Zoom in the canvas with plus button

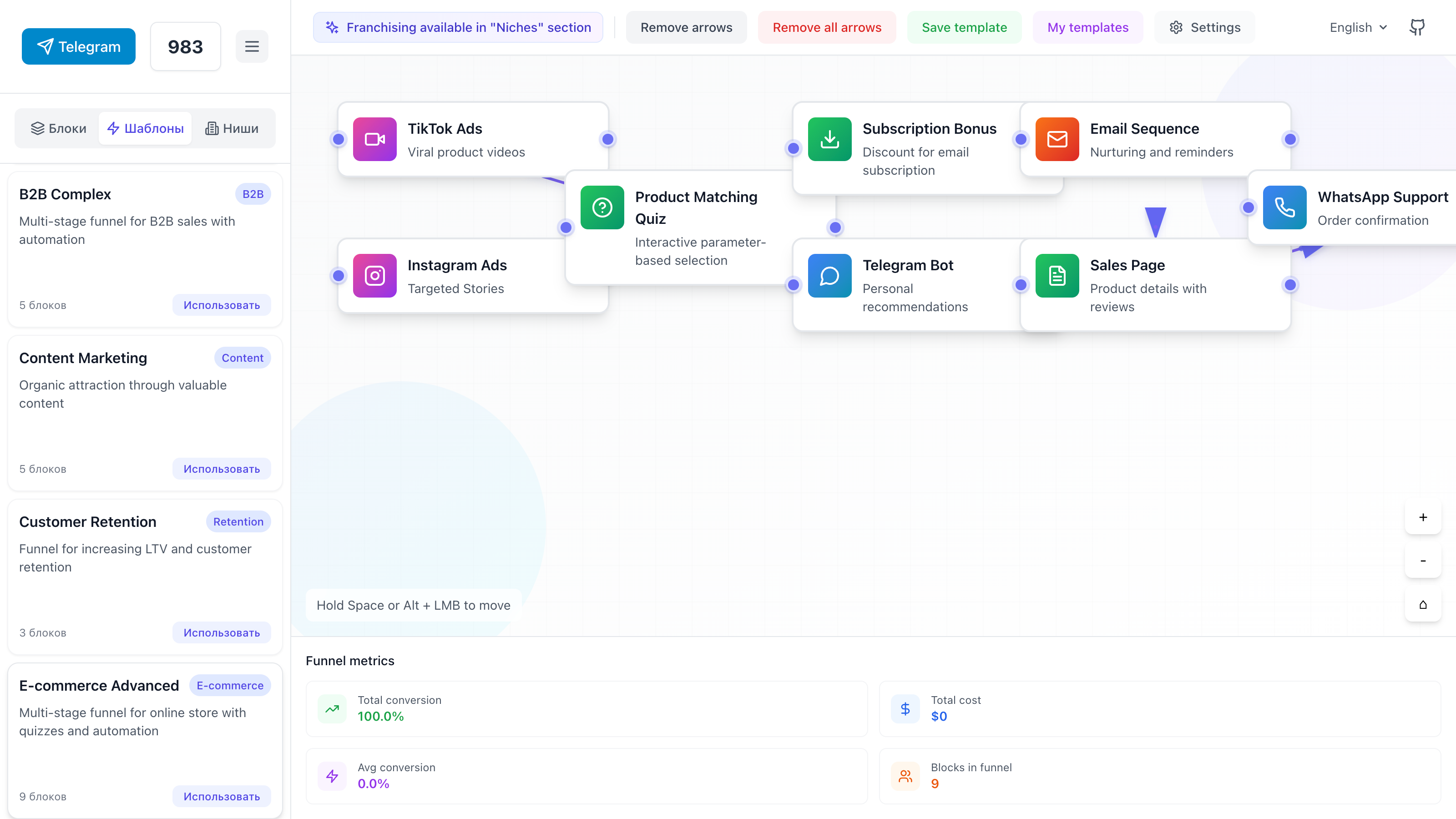[x=1423, y=517]
